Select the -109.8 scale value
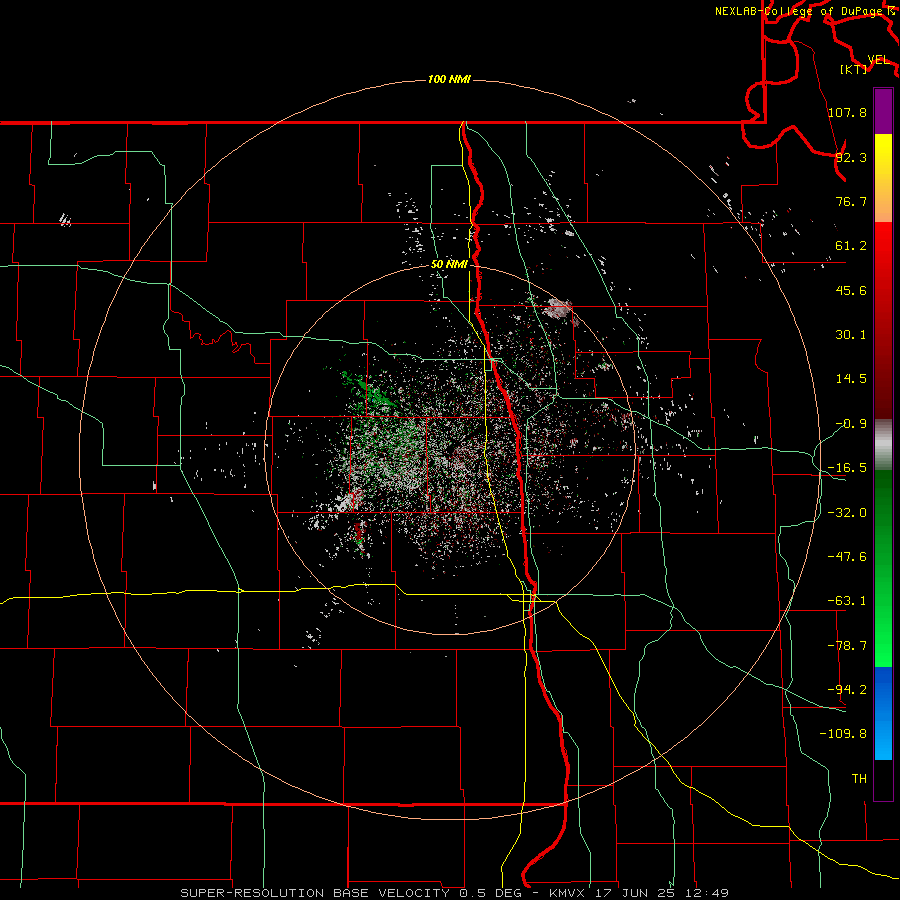This screenshot has width=900, height=900. tap(844, 734)
